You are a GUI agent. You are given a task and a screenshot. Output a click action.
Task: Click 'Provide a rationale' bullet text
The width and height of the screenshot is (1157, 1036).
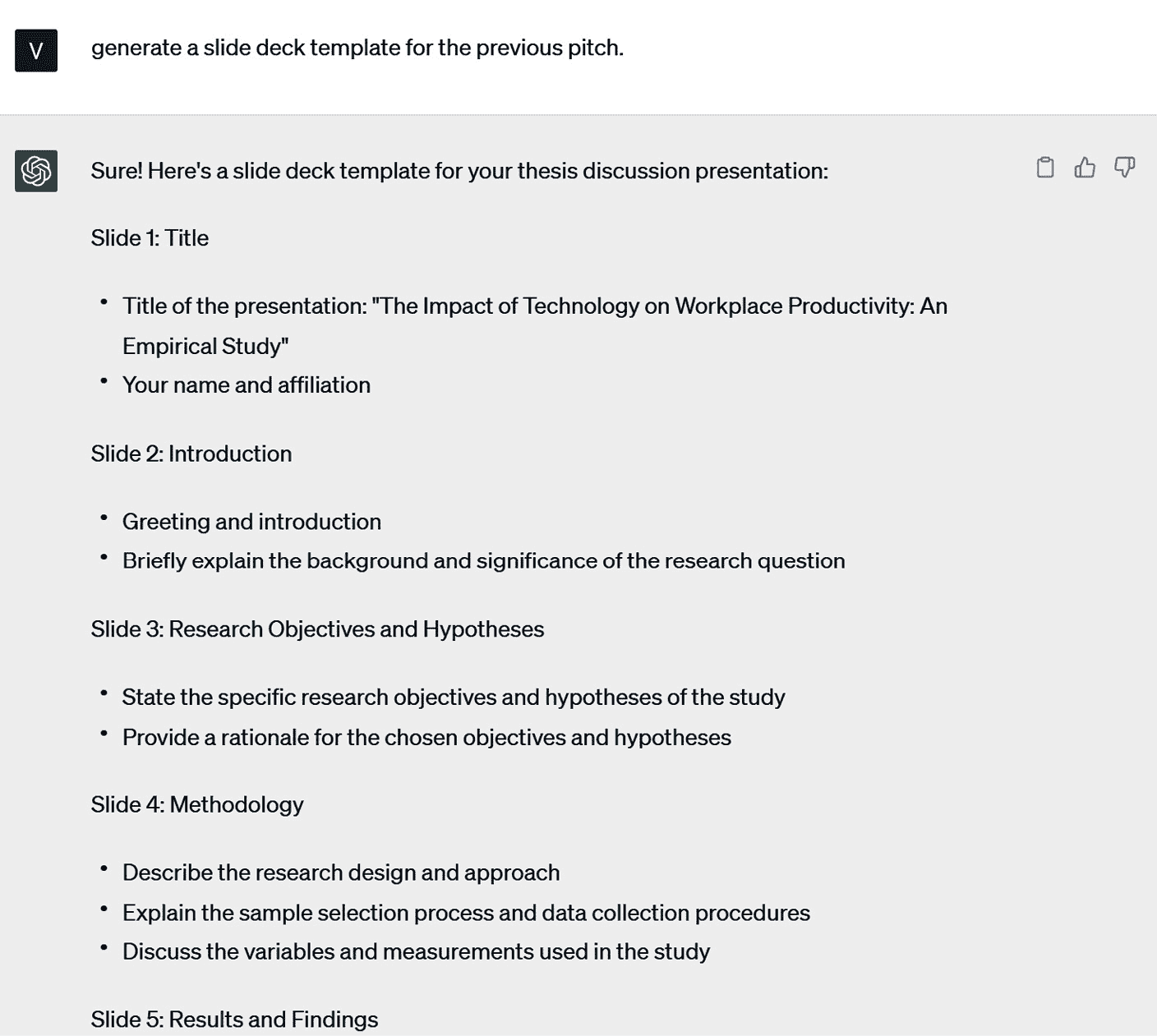pos(426,738)
